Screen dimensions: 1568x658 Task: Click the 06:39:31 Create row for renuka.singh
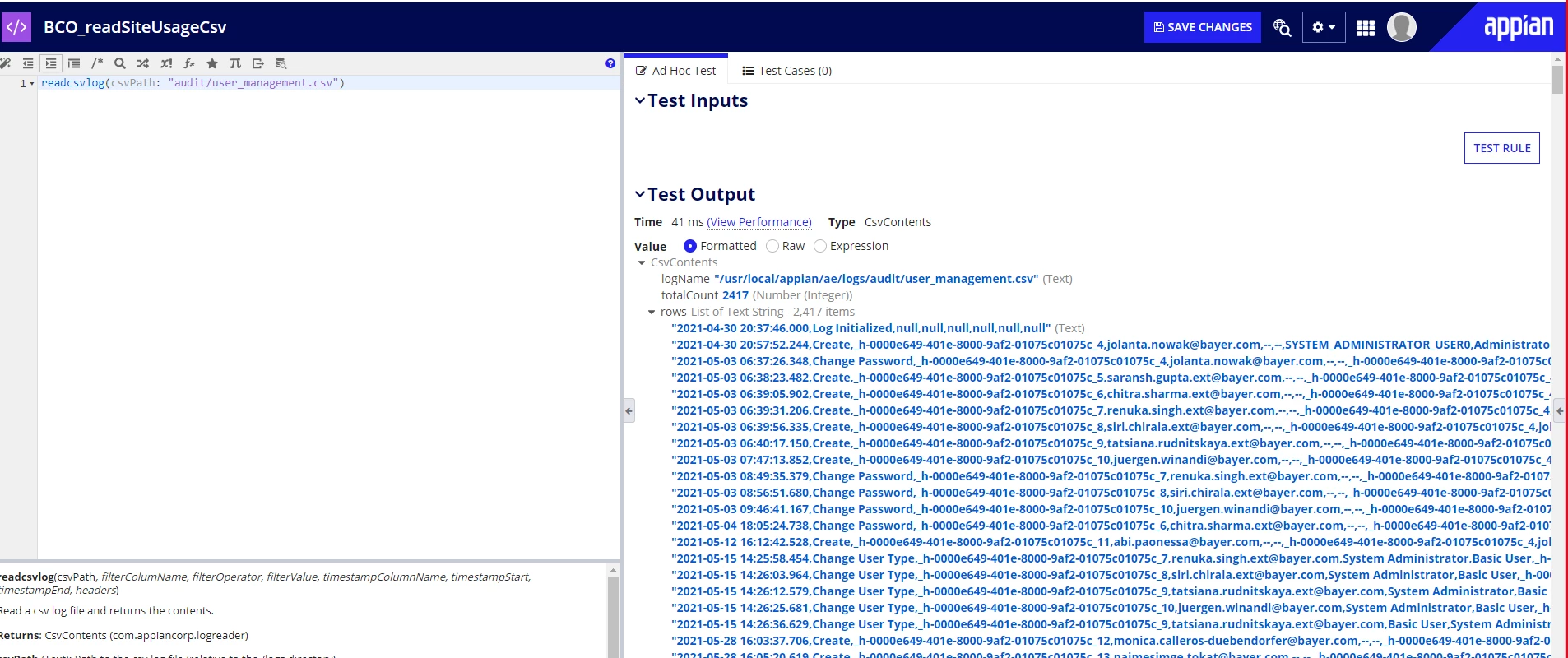[1111, 410]
